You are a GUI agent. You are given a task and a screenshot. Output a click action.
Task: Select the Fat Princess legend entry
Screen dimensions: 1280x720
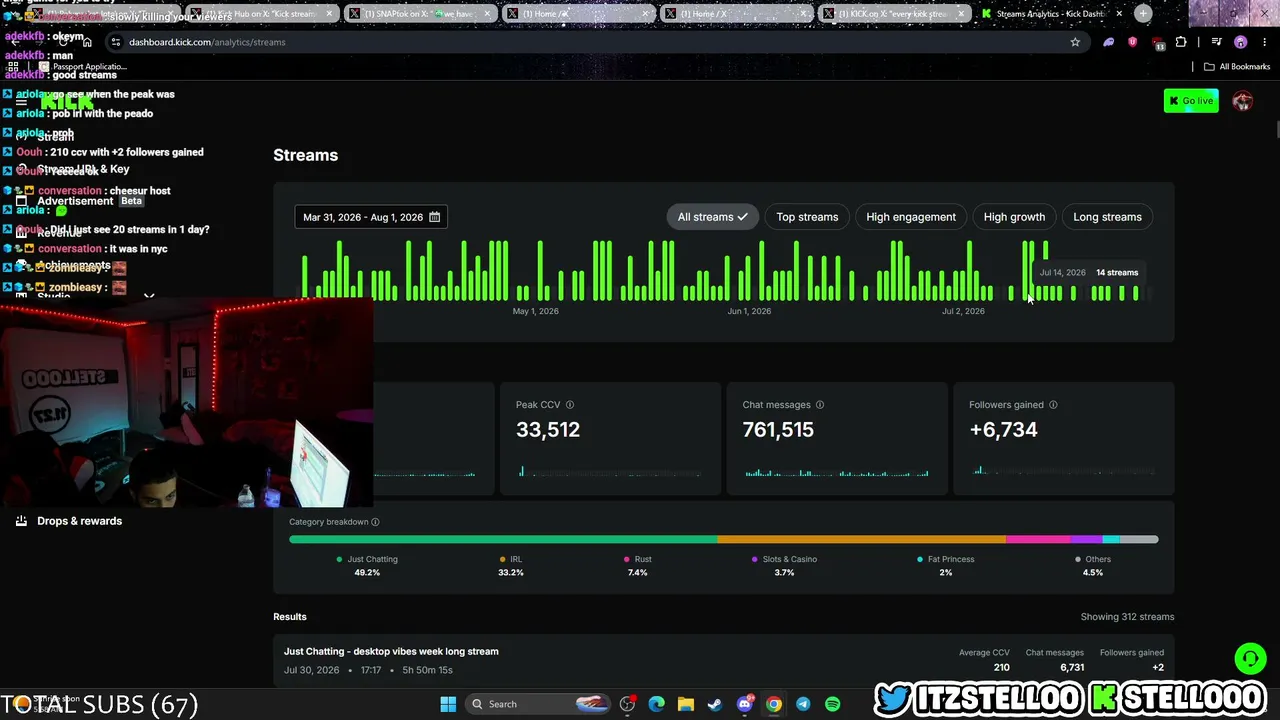tap(946, 566)
